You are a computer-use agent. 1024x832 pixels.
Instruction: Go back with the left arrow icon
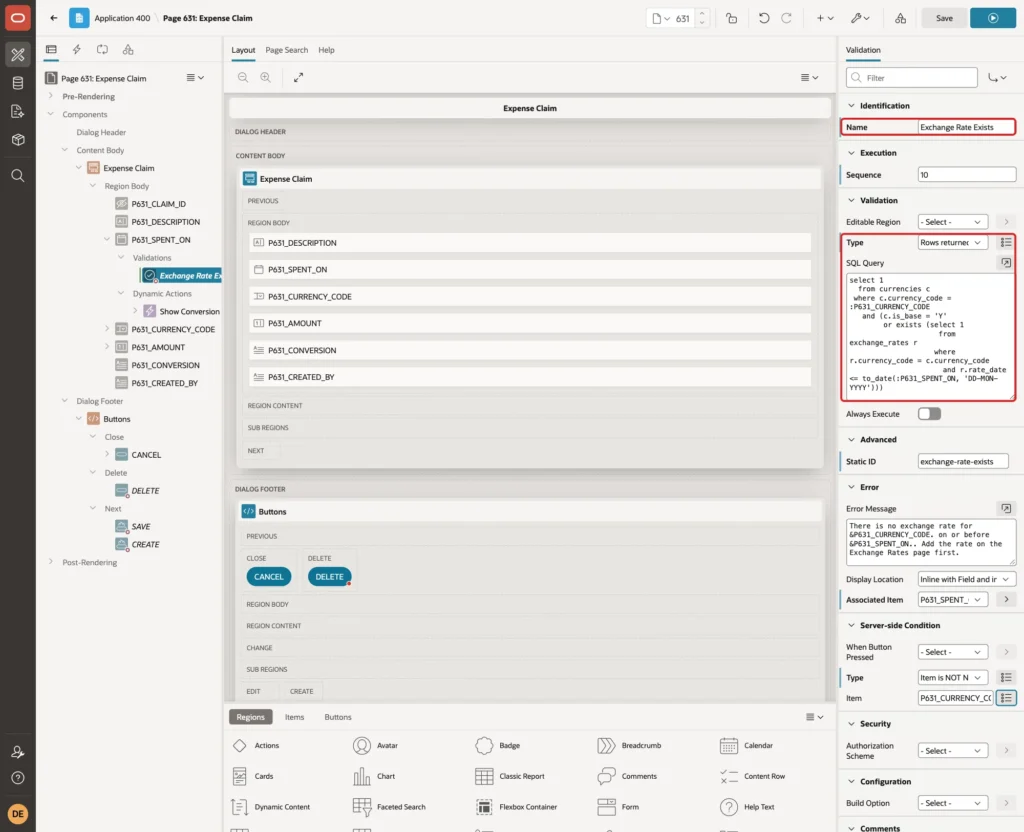coord(54,18)
